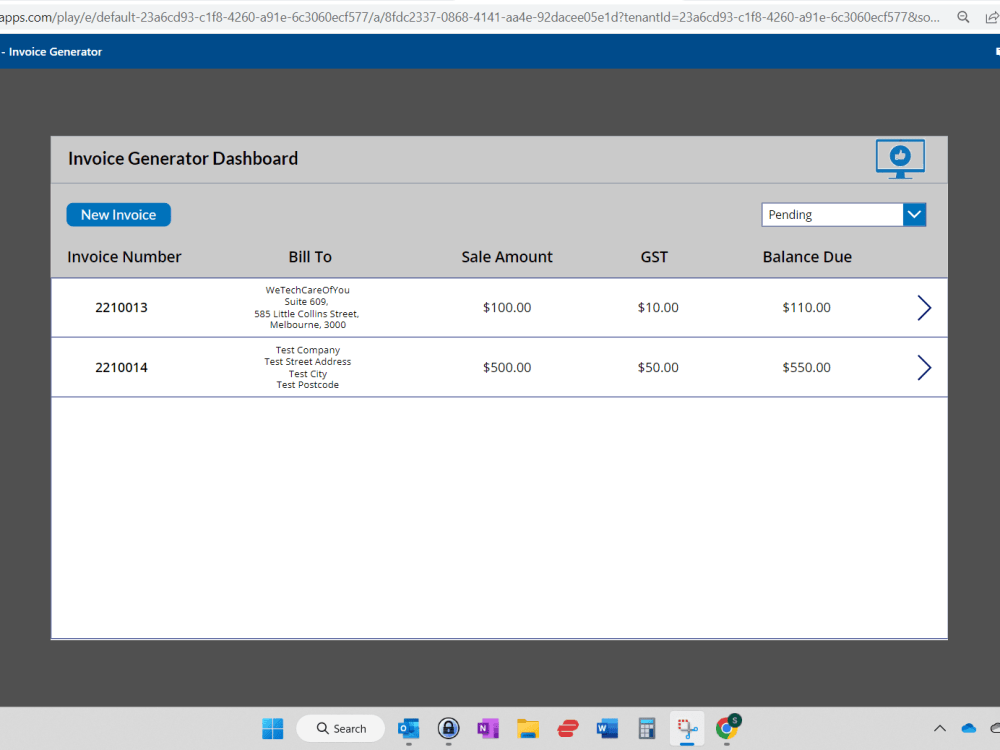
Task: Open Outlook from the taskbar
Action: [x=408, y=729]
